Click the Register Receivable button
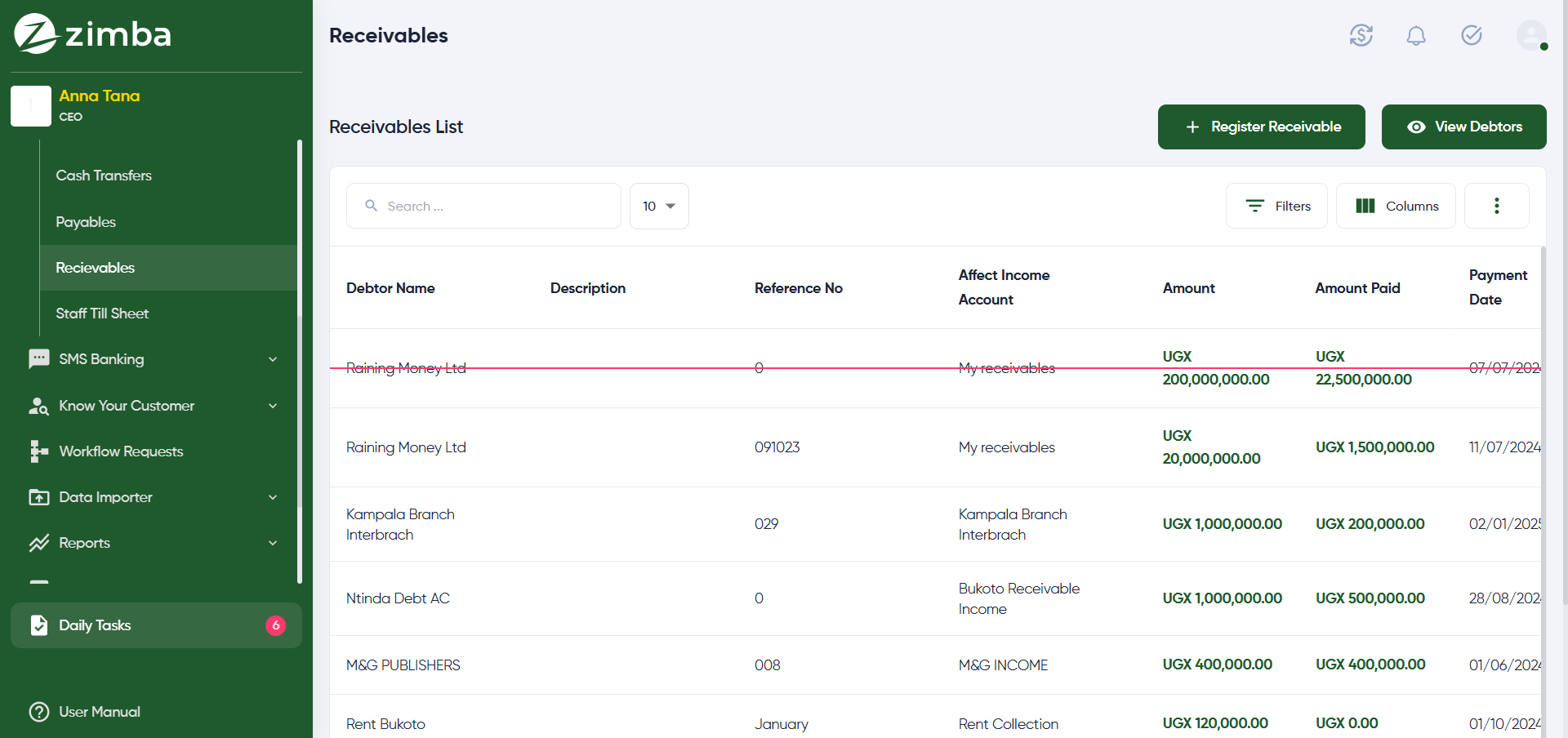The width and height of the screenshot is (1568, 738). (x=1261, y=127)
